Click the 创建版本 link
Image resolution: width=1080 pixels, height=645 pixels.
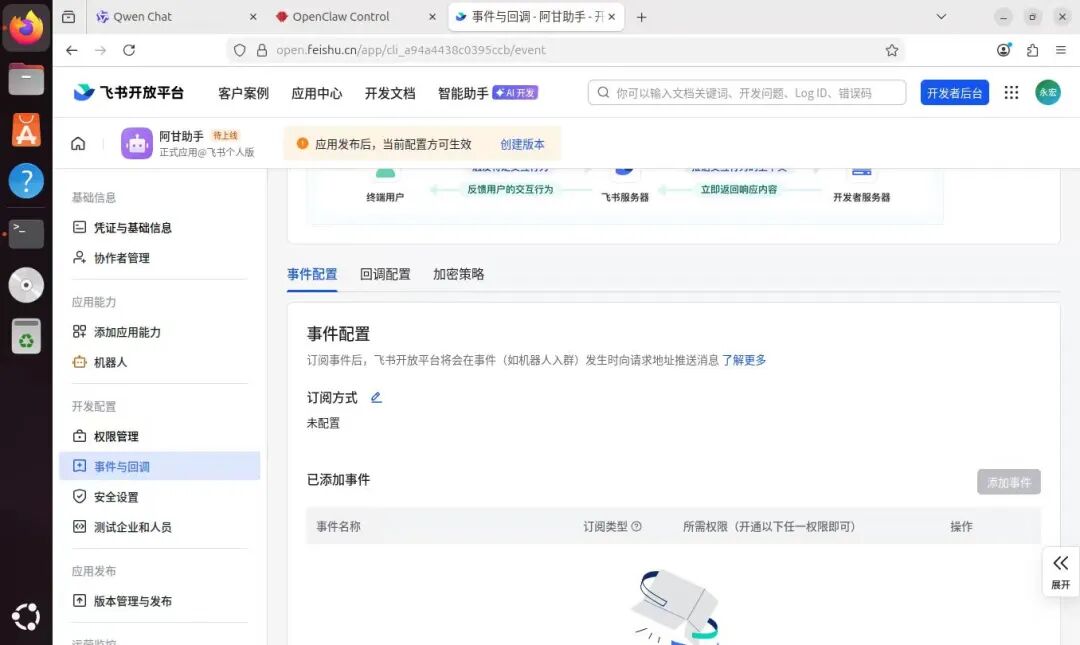pos(523,143)
